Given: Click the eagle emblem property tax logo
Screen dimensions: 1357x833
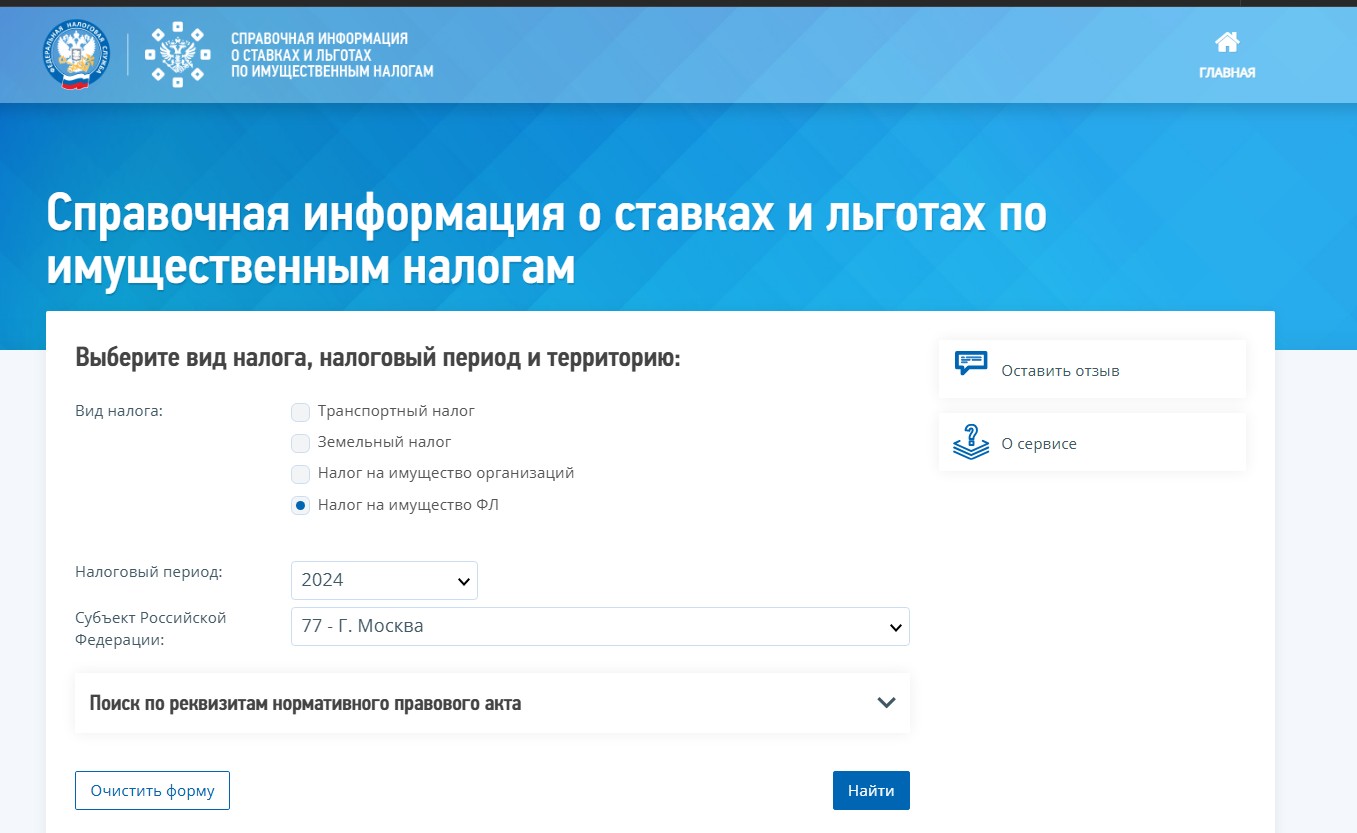Looking at the screenshot, I should pos(178,55).
